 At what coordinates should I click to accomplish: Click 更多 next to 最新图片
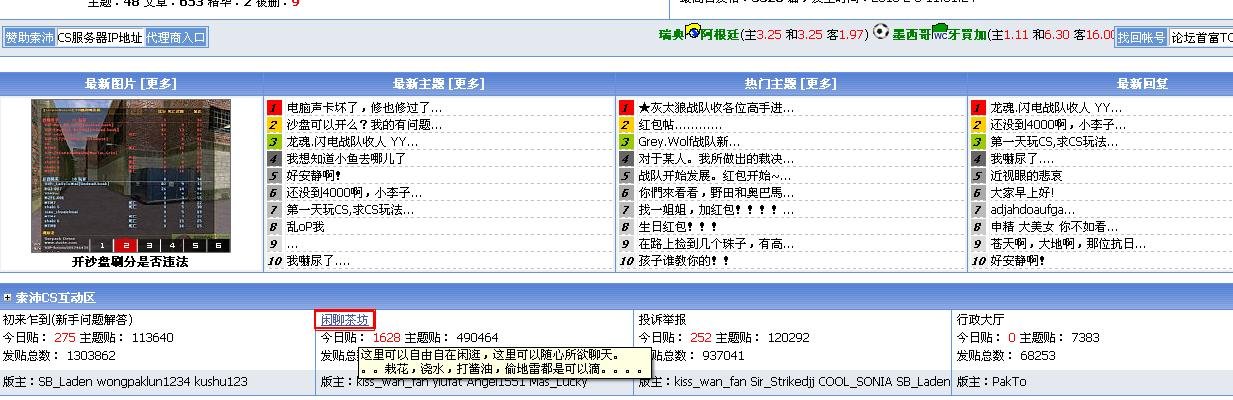click(x=159, y=83)
